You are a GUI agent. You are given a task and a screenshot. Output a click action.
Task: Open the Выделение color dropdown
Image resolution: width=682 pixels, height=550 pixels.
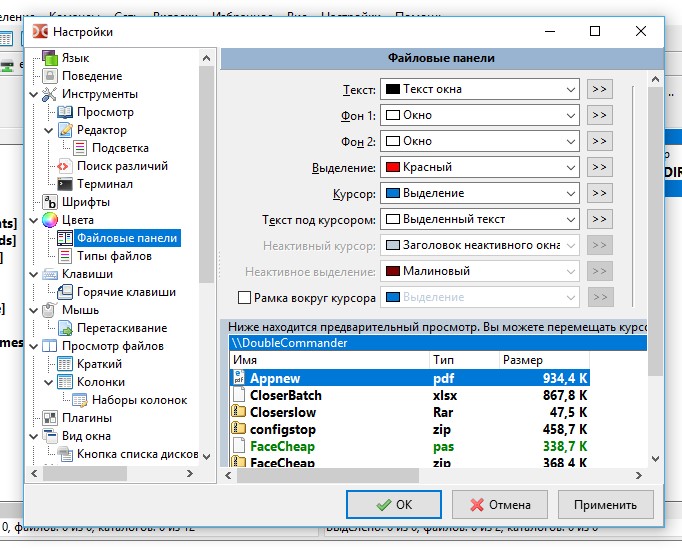[x=480, y=167]
